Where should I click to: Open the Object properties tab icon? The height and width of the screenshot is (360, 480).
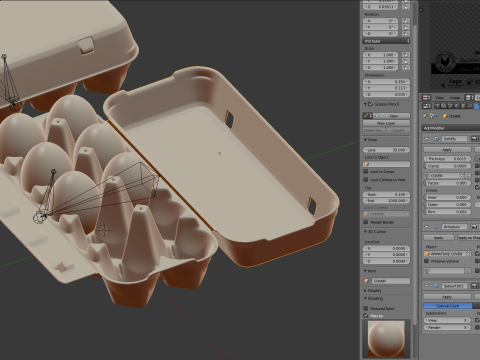click(x=463, y=106)
